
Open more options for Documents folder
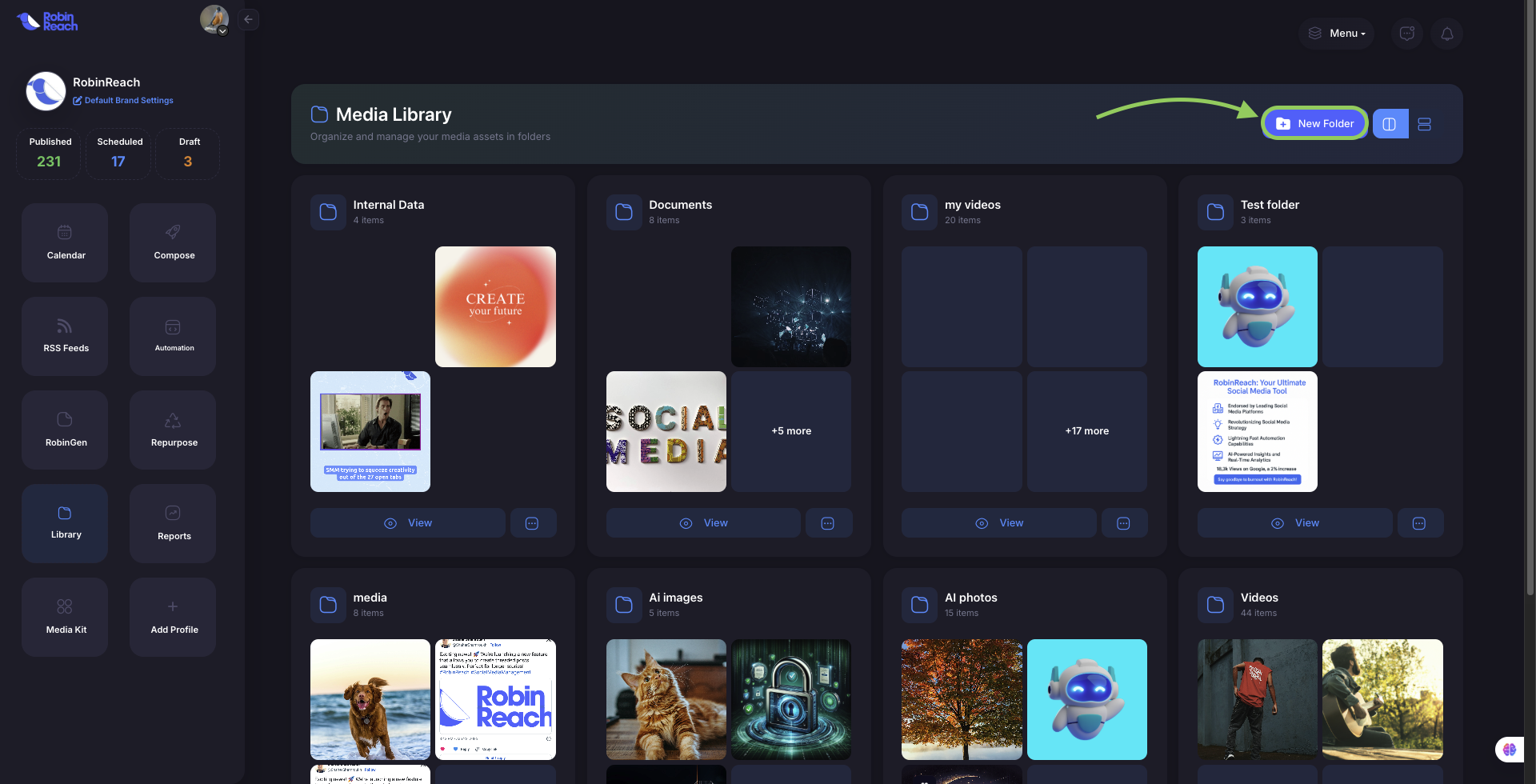tap(829, 523)
